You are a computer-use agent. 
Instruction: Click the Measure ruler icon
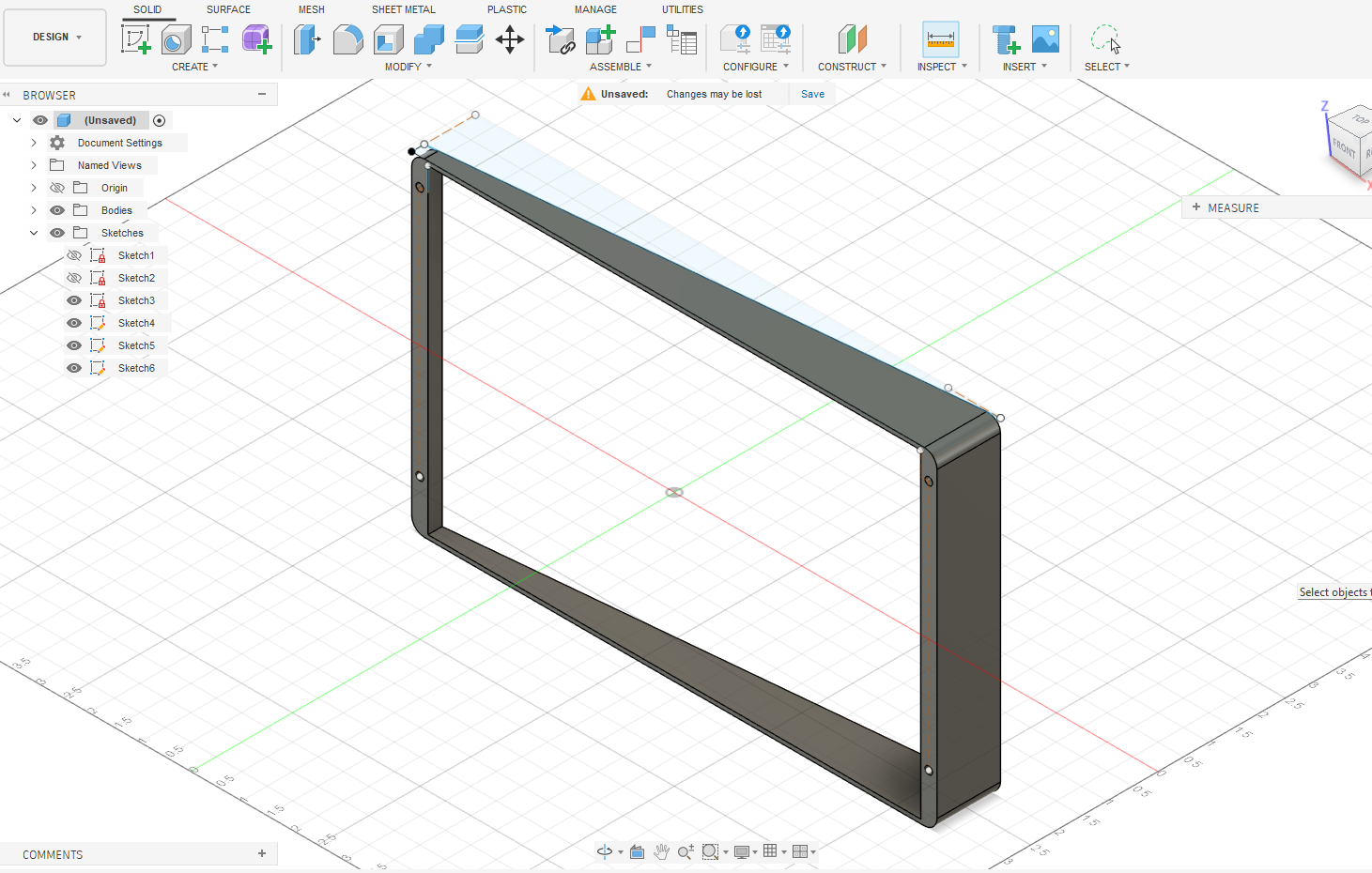940,39
